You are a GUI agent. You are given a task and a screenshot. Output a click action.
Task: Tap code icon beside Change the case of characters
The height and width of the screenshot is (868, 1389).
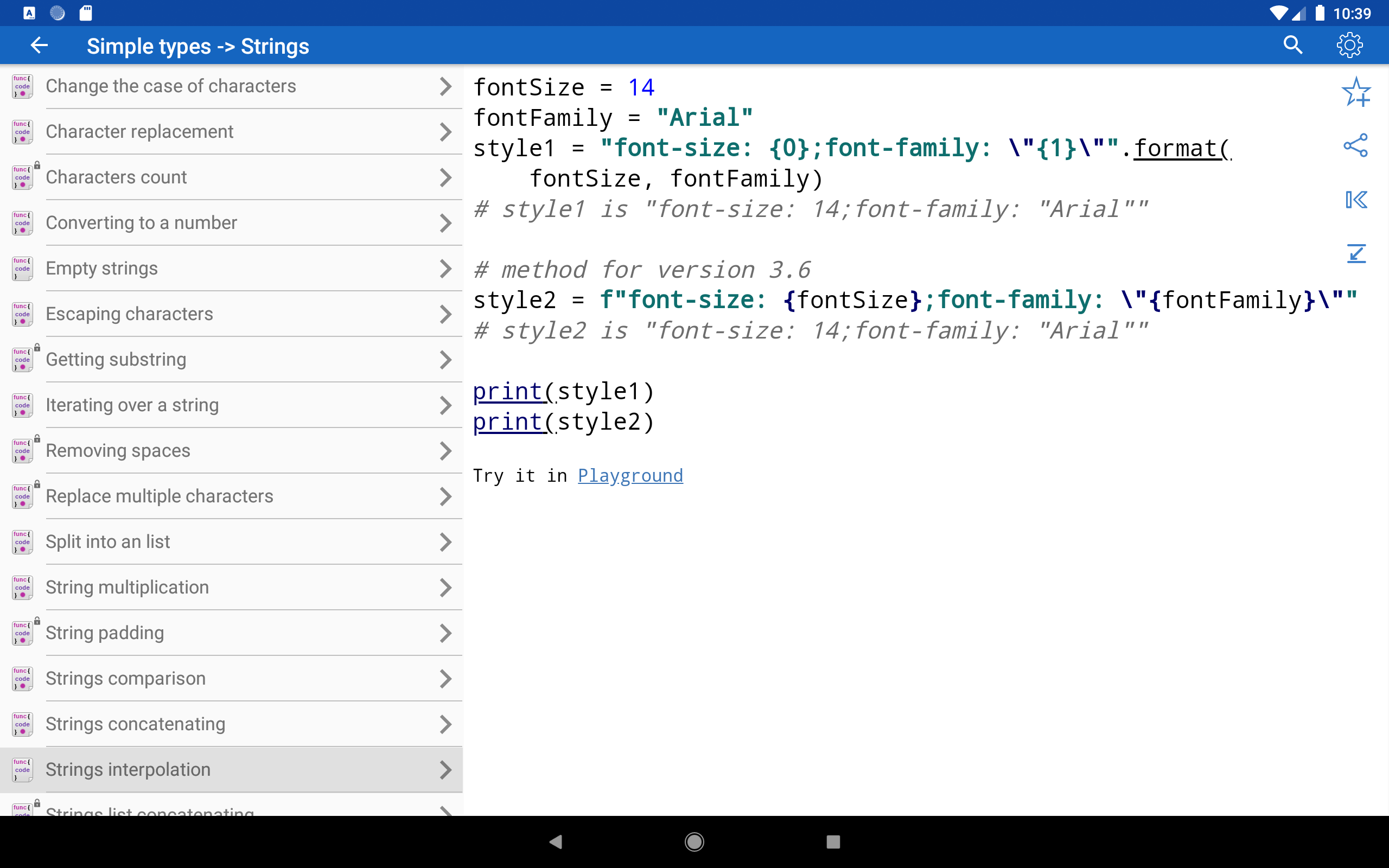(22, 86)
